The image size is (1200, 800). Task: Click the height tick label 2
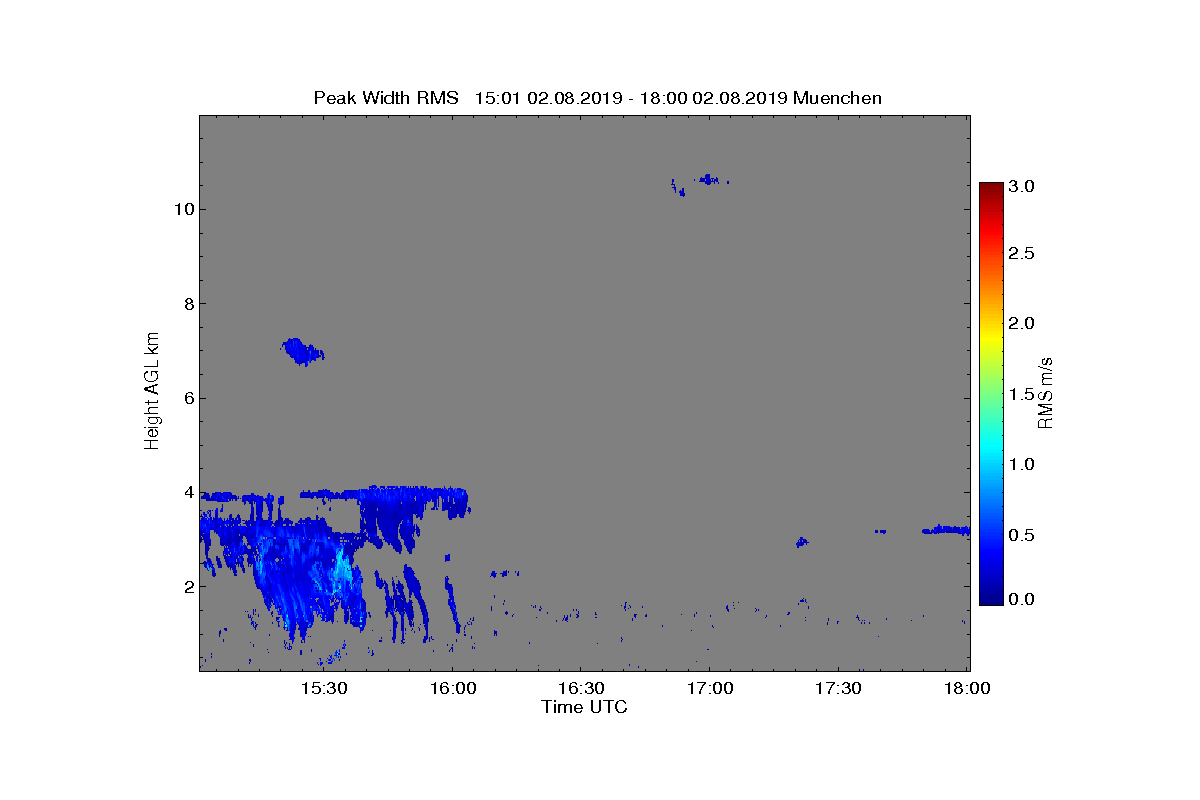pos(187,587)
